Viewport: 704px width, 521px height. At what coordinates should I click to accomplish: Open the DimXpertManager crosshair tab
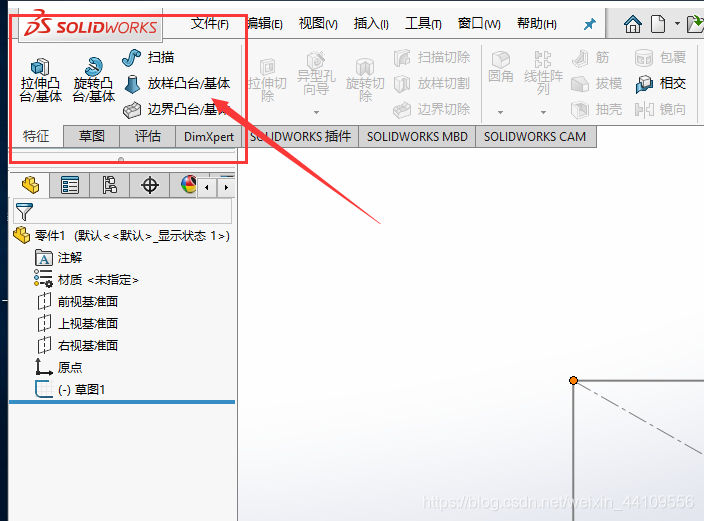pyautogui.click(x=150, y=185)
